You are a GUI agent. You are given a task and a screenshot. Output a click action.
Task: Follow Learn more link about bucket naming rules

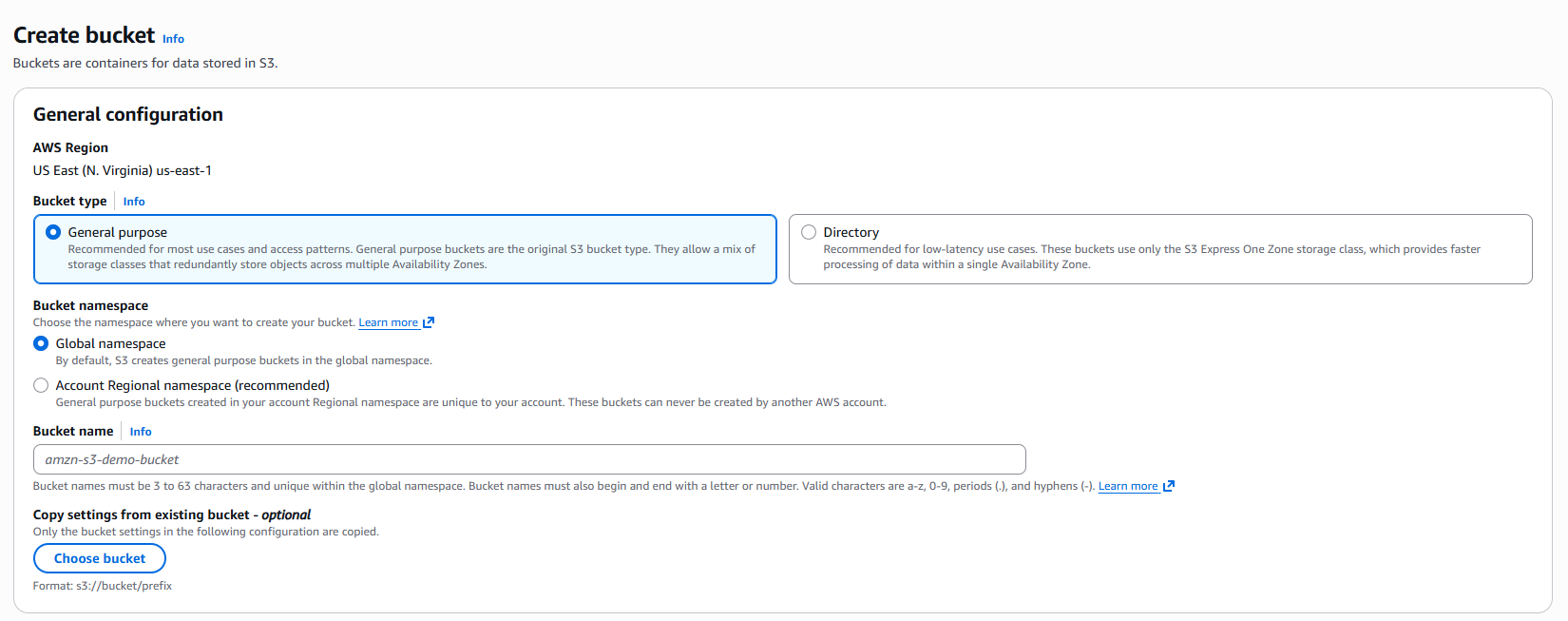point(1128,486)
